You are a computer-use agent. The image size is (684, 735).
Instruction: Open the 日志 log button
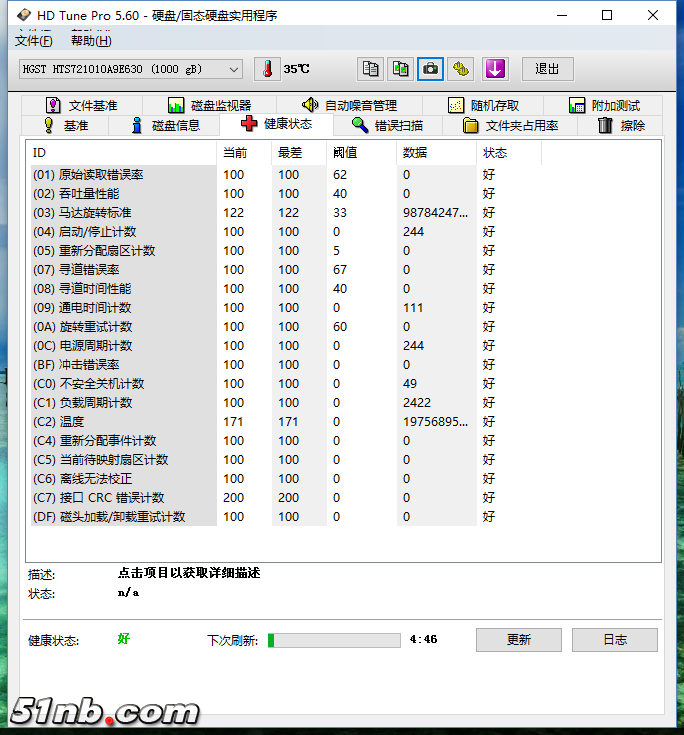(x=614, y=640)
